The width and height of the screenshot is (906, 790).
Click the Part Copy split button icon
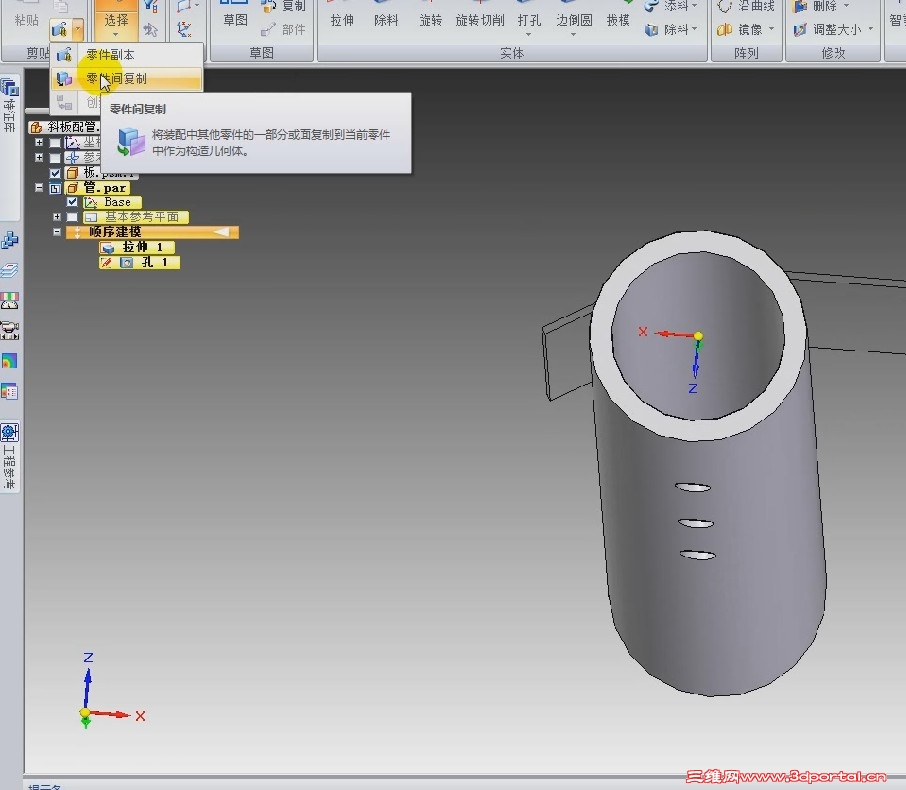[59, 28]
